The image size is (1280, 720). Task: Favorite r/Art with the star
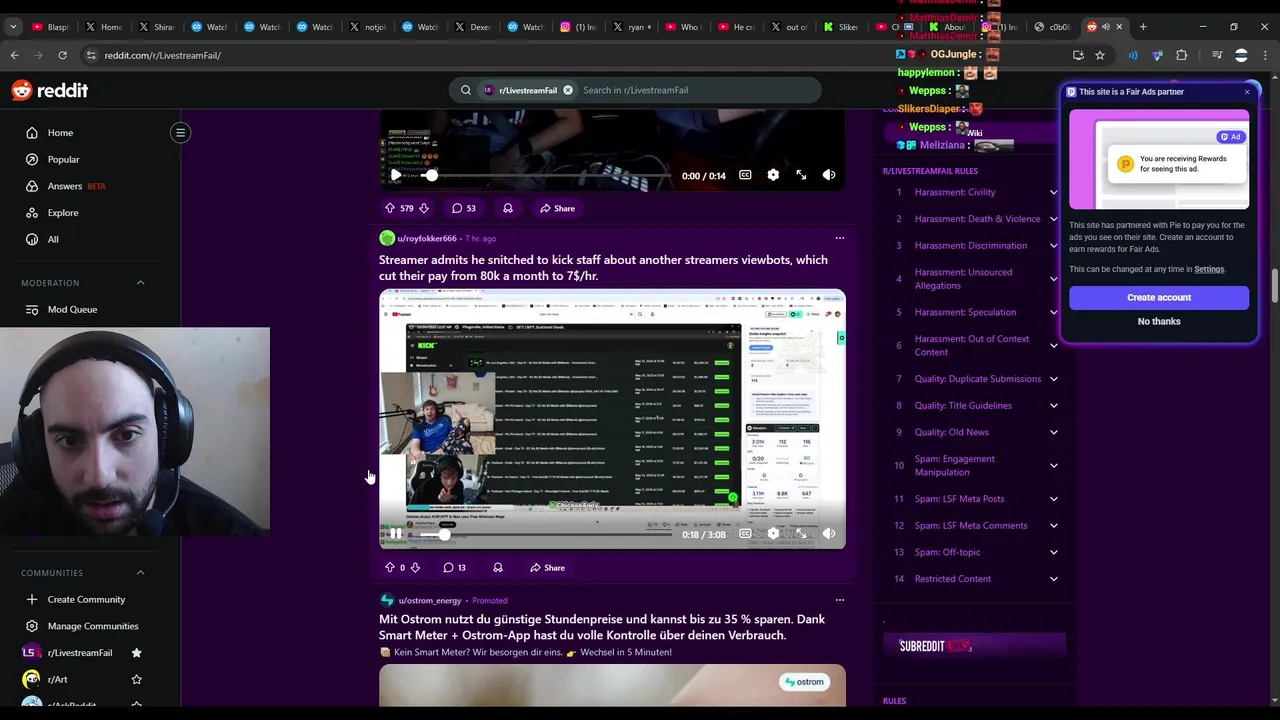tap(136, 679)
